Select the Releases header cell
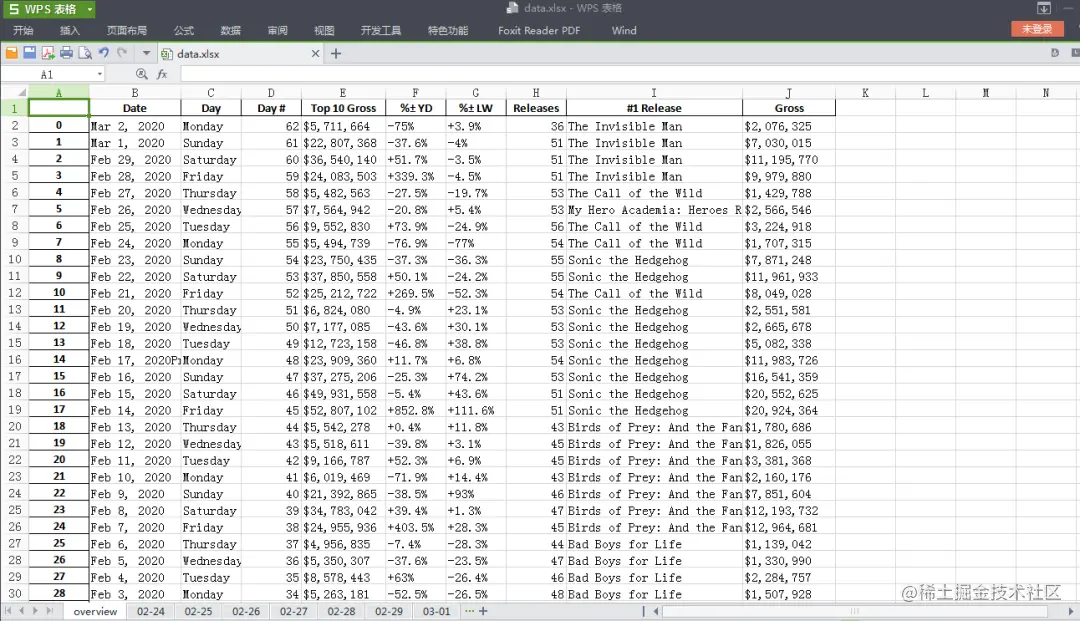The image size is (1080, 621). (536, 108)
